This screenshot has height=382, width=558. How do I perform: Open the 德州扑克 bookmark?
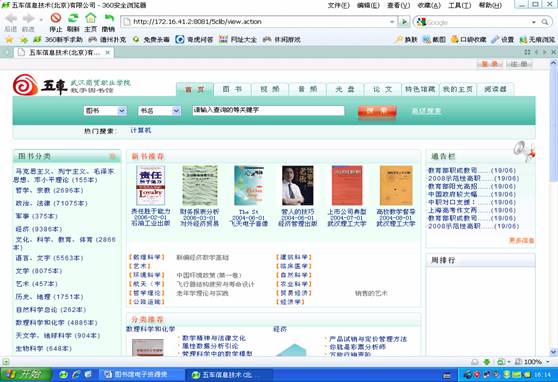[107, 40]
